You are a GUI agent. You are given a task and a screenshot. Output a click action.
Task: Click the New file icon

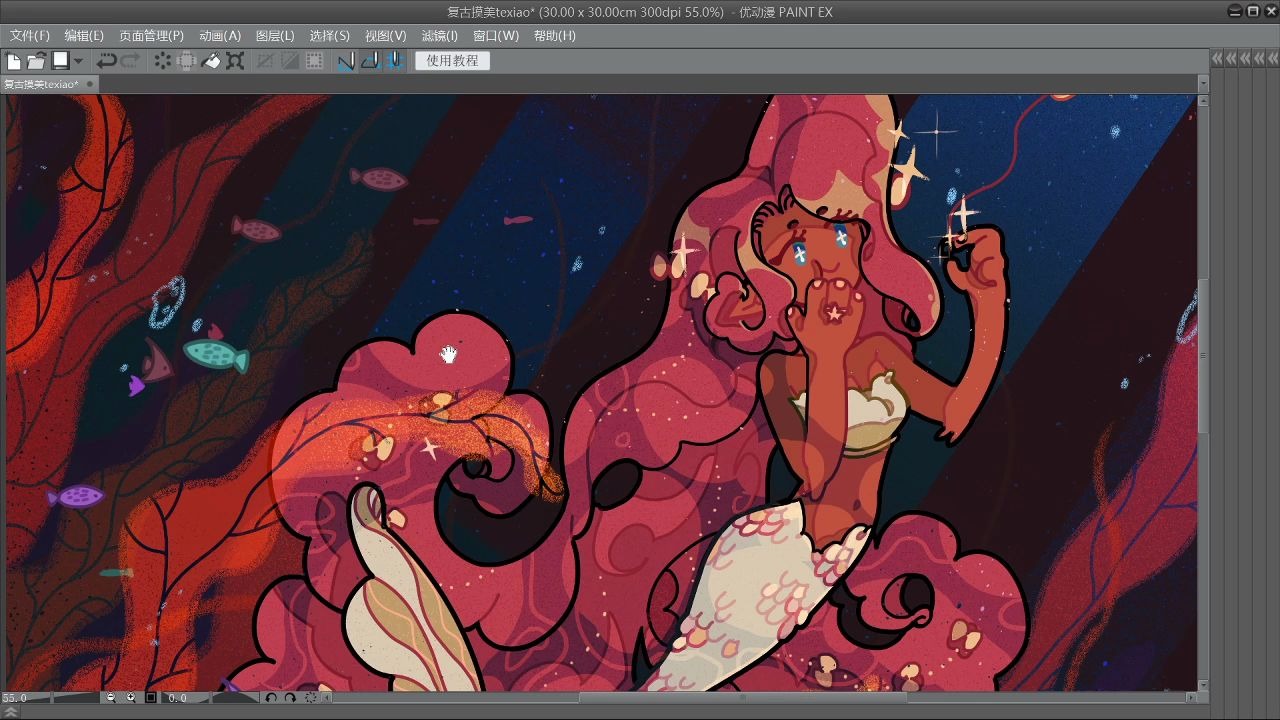pos(14,61)
